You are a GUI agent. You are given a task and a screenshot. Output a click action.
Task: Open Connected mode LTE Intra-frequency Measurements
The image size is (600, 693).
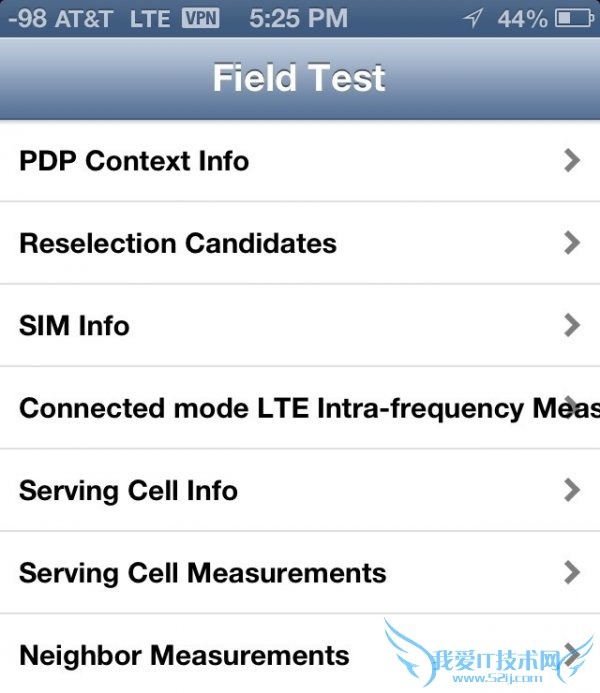300,408
